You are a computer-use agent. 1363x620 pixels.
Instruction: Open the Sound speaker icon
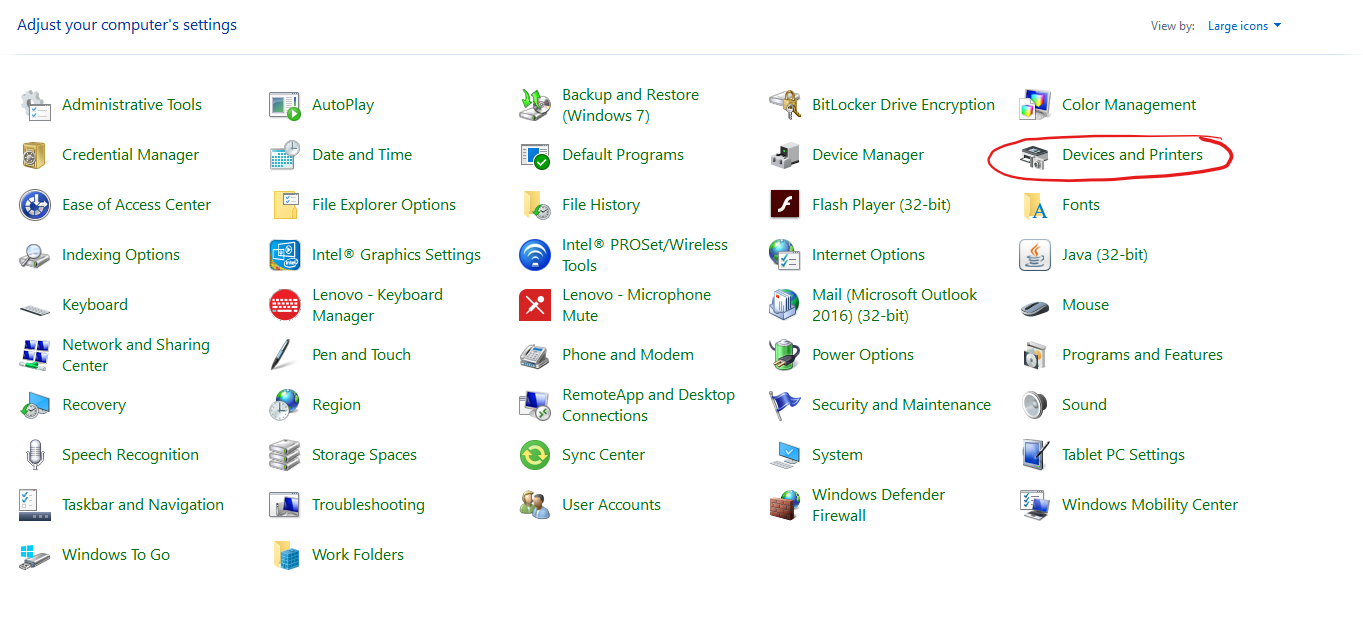coord(1035,405)
